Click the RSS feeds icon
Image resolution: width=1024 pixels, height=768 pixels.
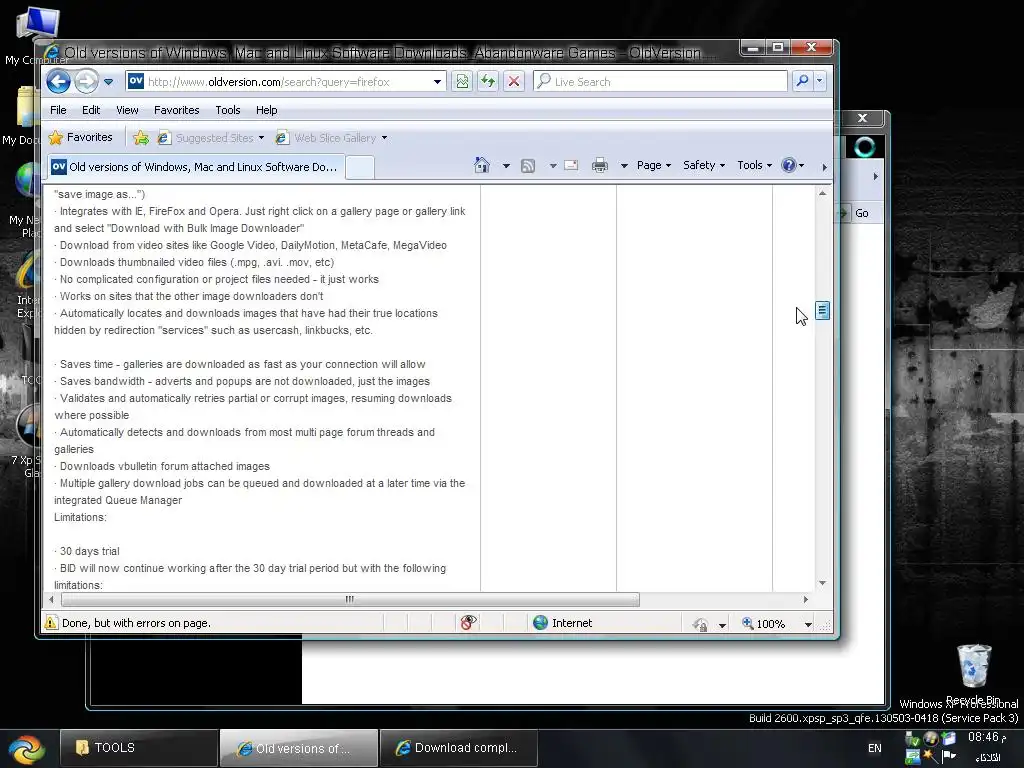click(528, 166)
